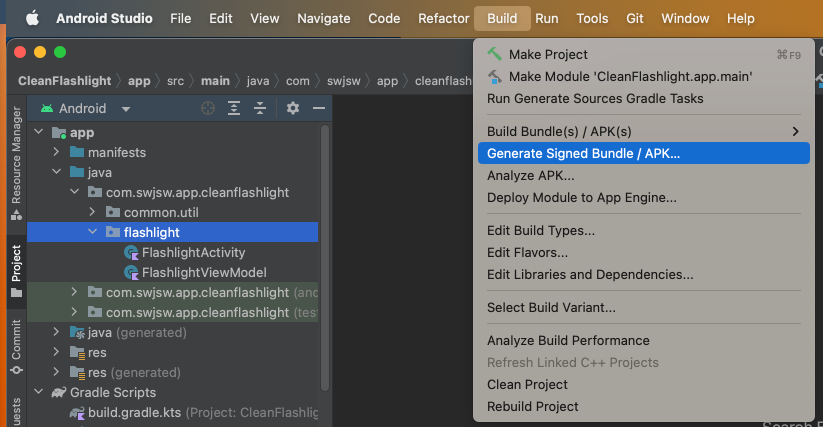Click the Make Project hammer icon
Image resolution: width=823 pixels, height=427 pixels.
(494, 54)
